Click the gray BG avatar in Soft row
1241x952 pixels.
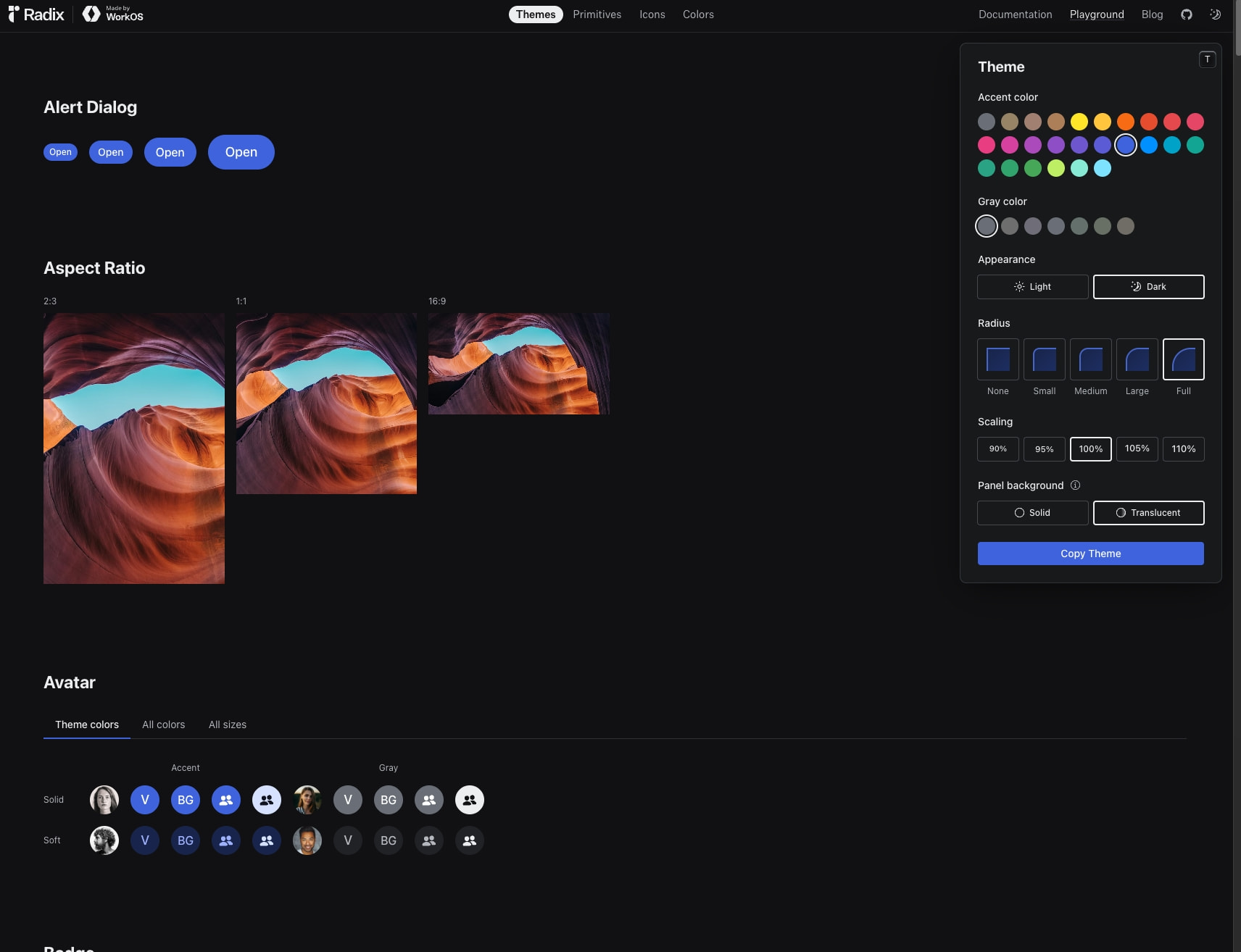(x=389, y=840)
